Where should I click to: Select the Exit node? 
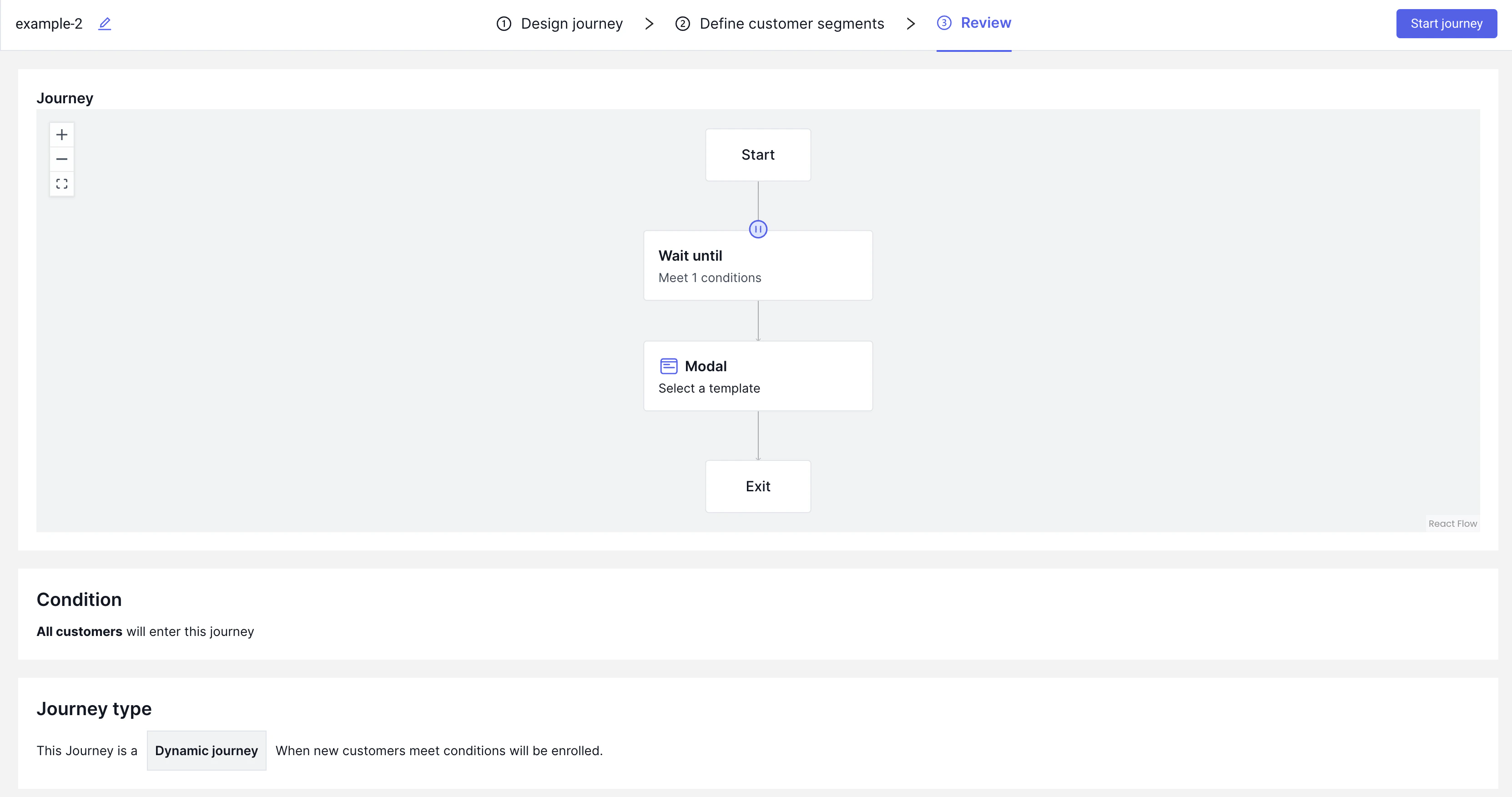click(x=758, y=487)
